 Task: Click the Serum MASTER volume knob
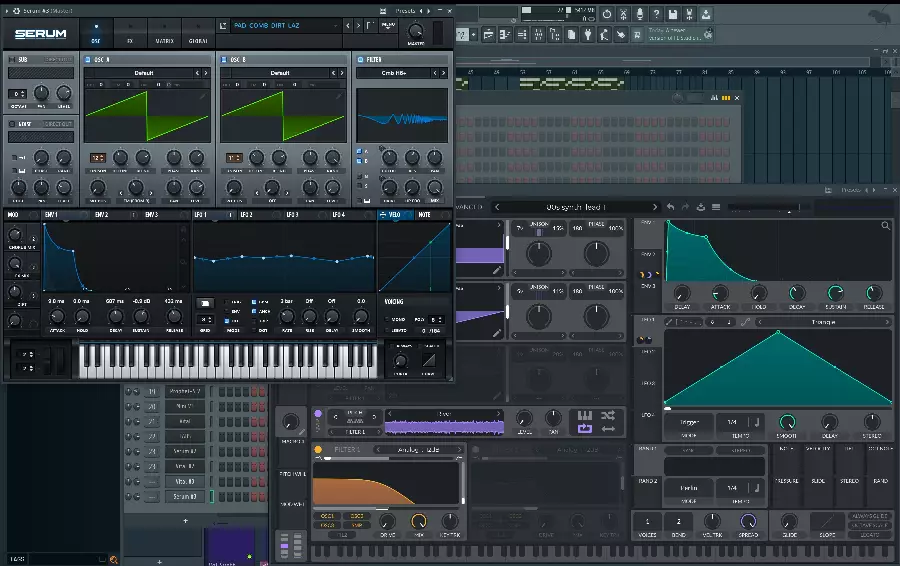pyautogui.click(x=416, y=31)
